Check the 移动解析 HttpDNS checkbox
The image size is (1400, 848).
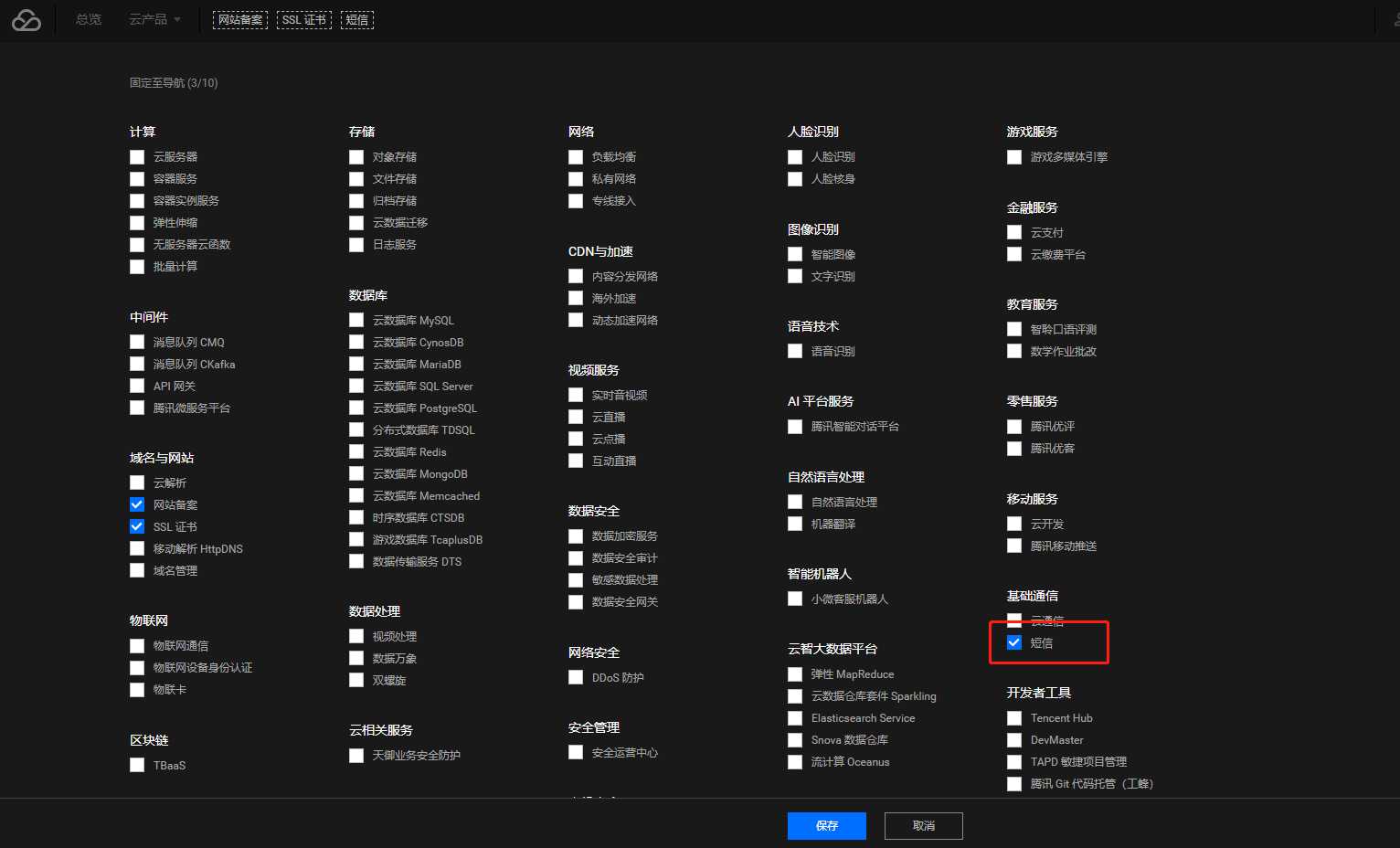(137, 548)
